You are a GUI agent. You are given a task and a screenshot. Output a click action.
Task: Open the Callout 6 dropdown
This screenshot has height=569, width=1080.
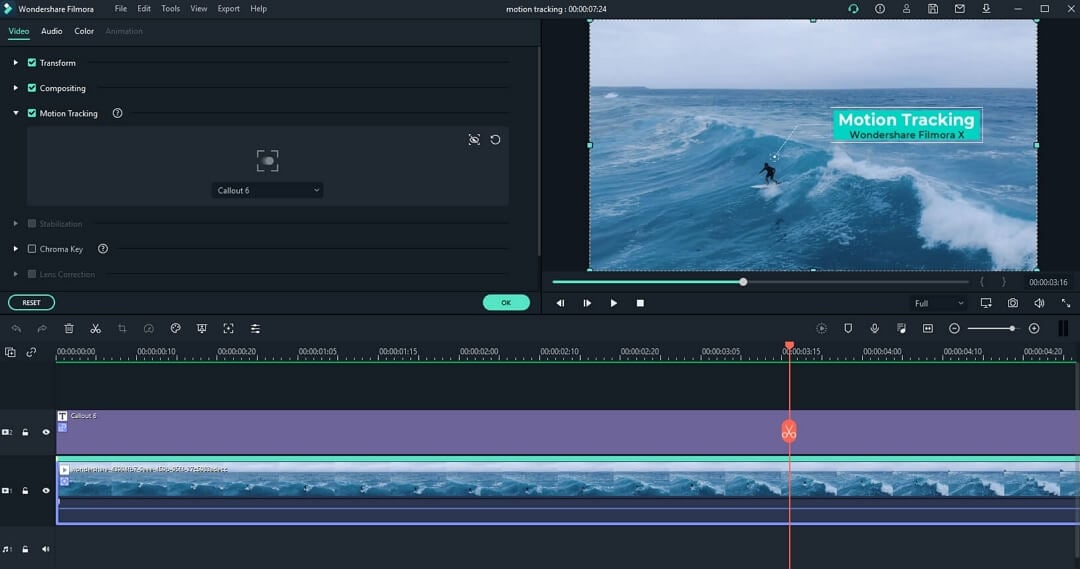267,190
